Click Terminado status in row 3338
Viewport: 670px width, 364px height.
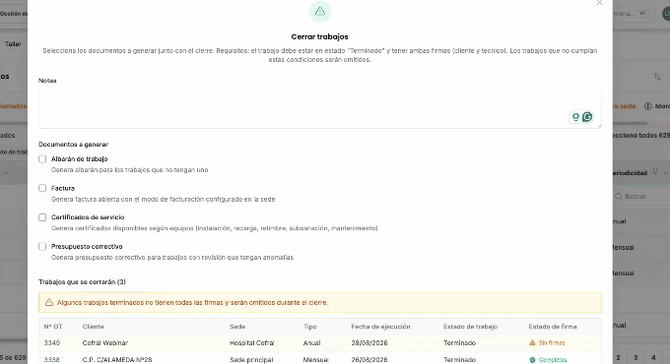tap(459, 360)
